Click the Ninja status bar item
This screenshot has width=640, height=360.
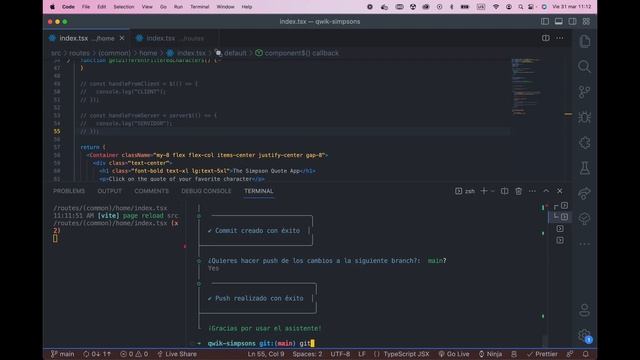coord(490,354)
